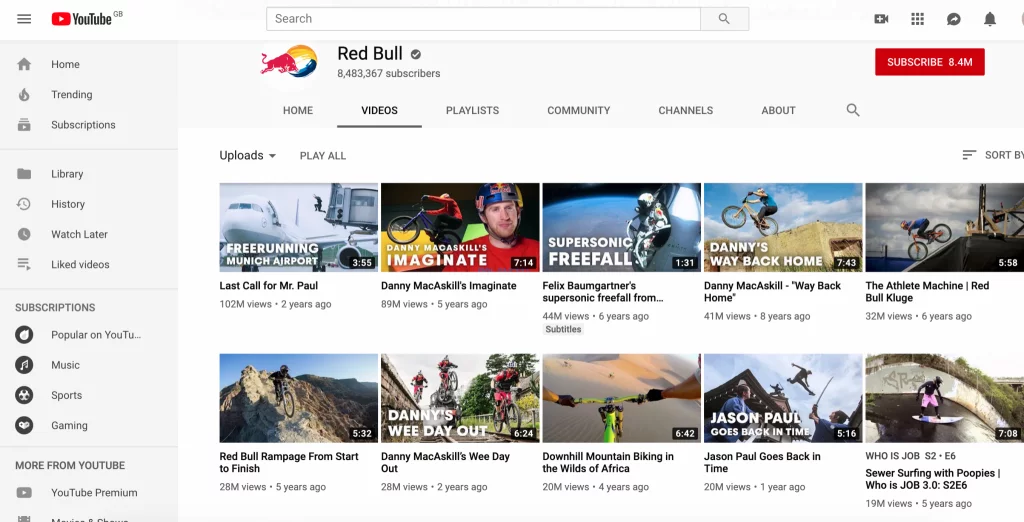Click WHO IS JOB S2 E6 text

coord(910,455)
